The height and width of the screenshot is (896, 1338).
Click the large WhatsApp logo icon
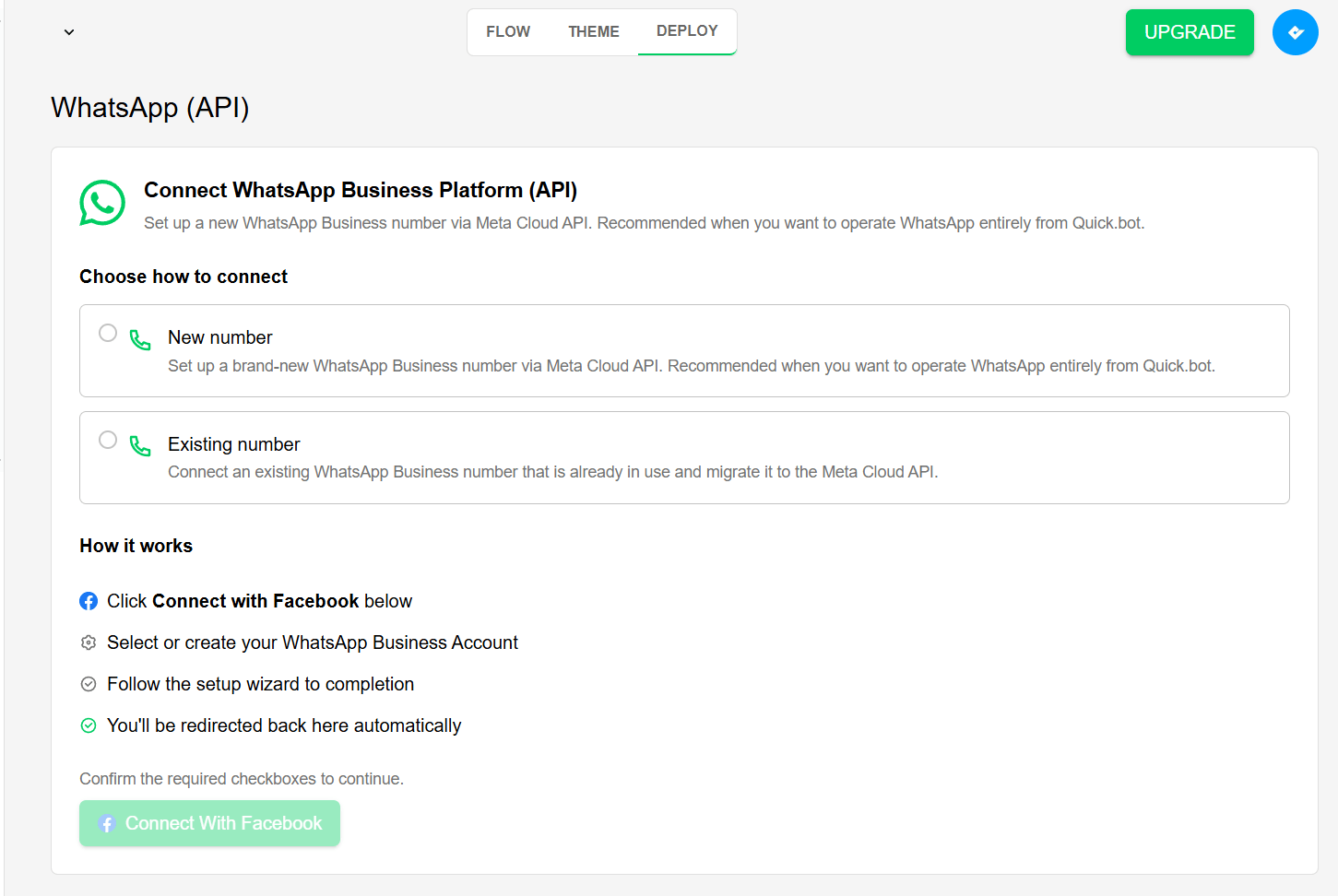click(x=102, y=203)
